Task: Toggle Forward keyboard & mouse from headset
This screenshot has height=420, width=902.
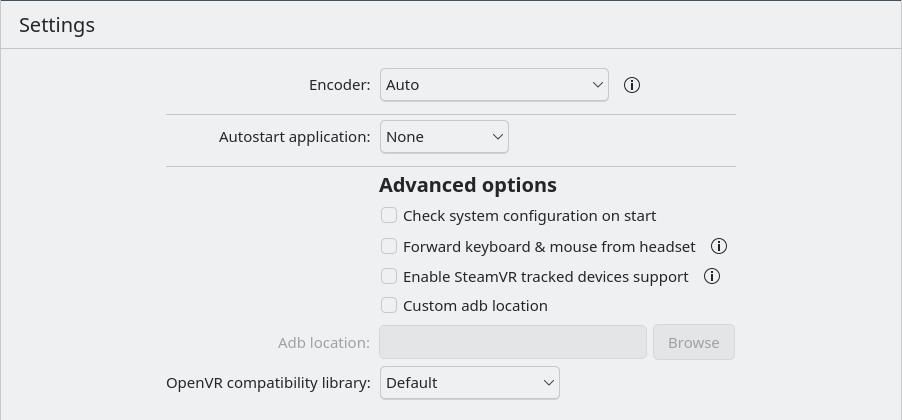Action: click(x=389, y=246)
